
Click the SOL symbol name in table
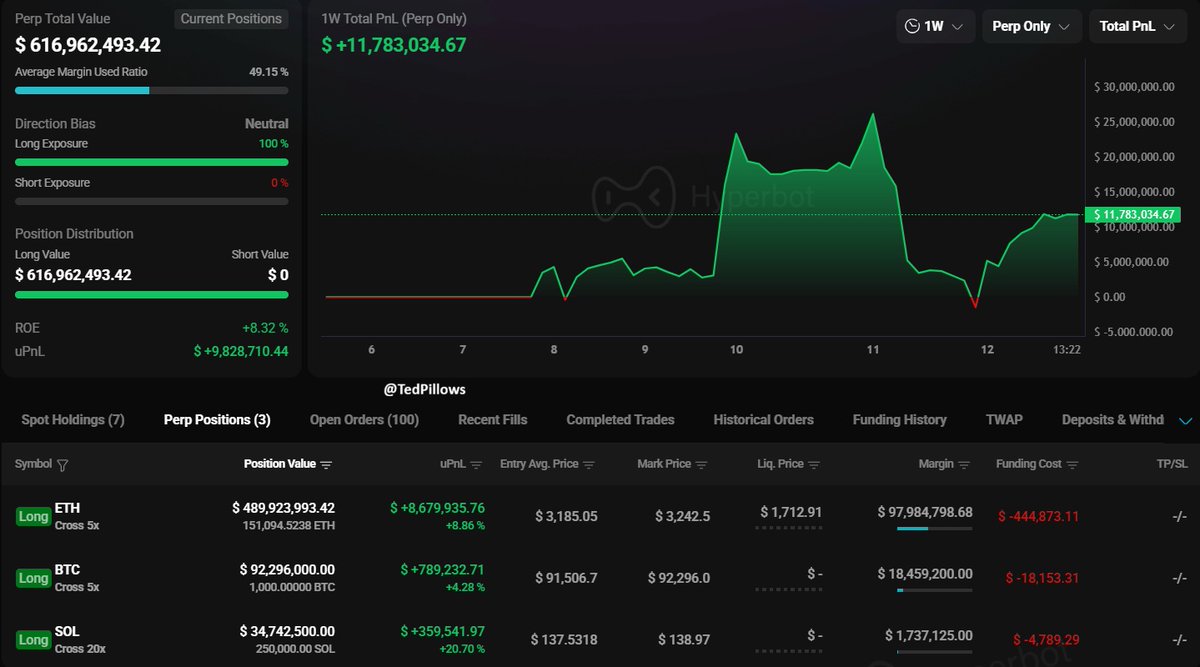click(67, 632)
